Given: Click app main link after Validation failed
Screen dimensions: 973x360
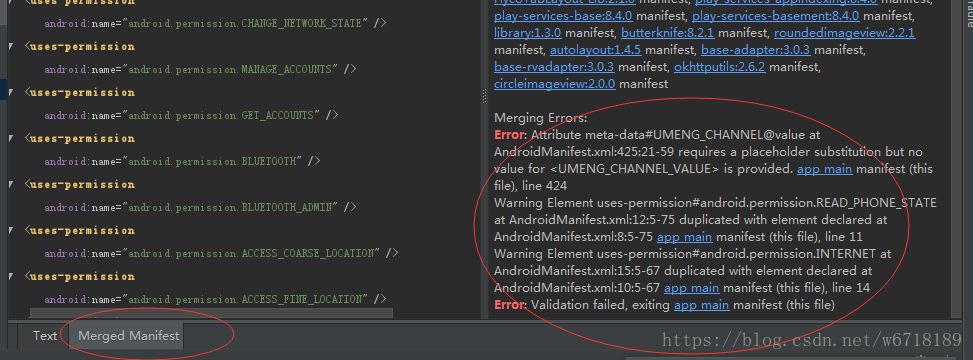Looking at the screenshot, I should click(x=701, y=305).
